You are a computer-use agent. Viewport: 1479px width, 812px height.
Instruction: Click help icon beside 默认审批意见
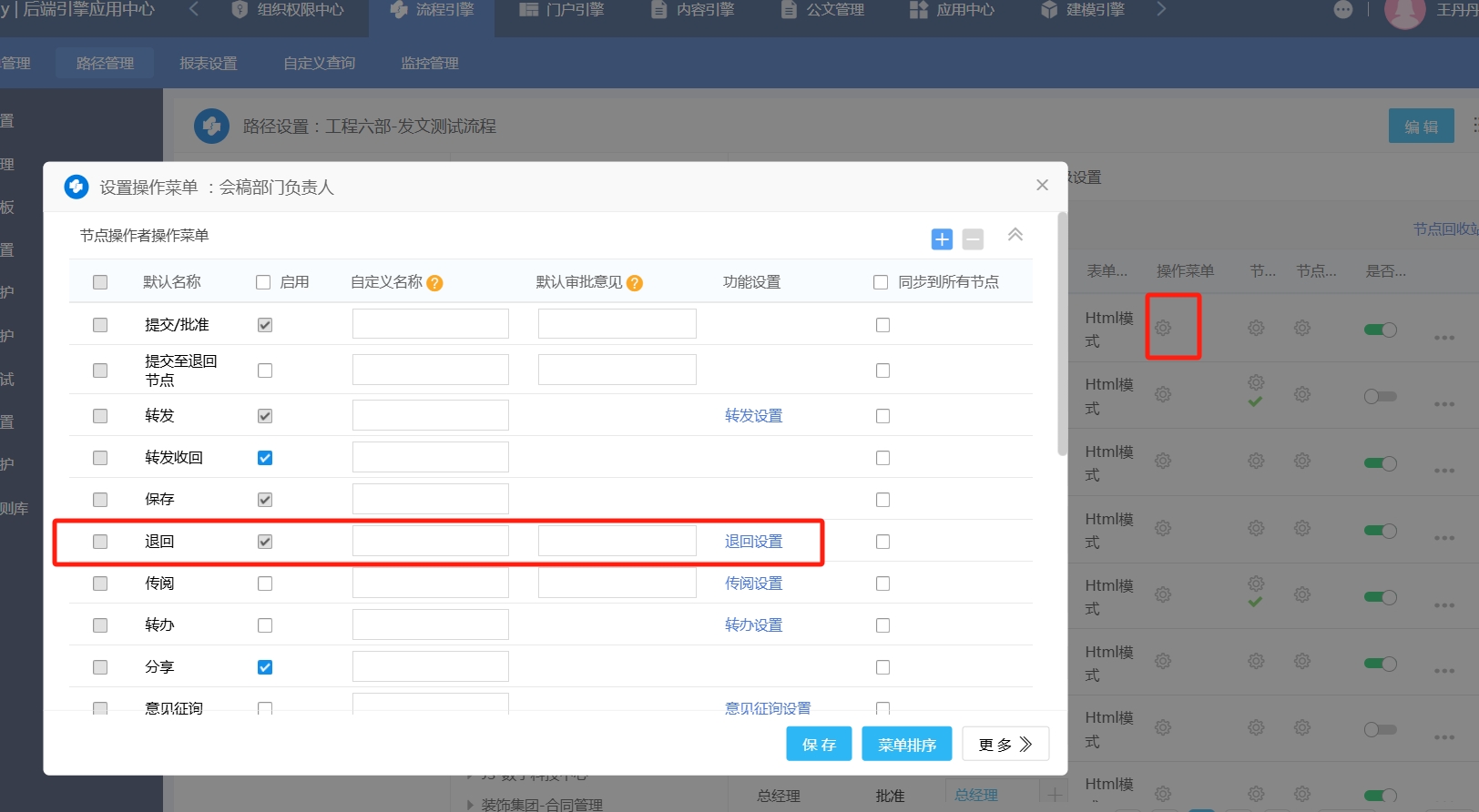coord(635,283)
